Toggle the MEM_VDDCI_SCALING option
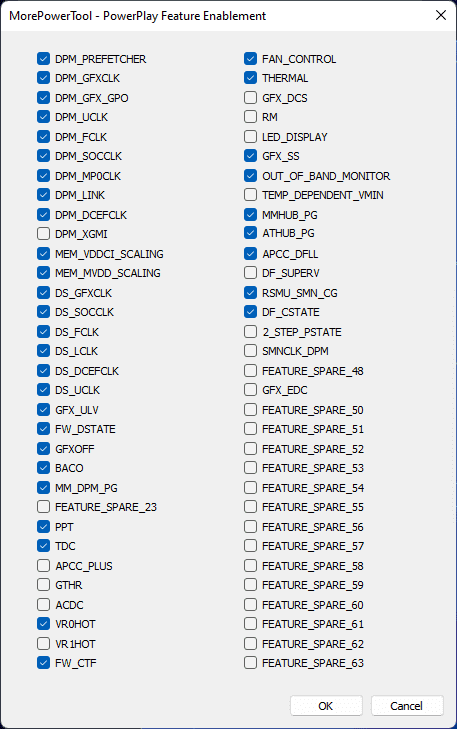The image size is (457, 729). [43, 253]
